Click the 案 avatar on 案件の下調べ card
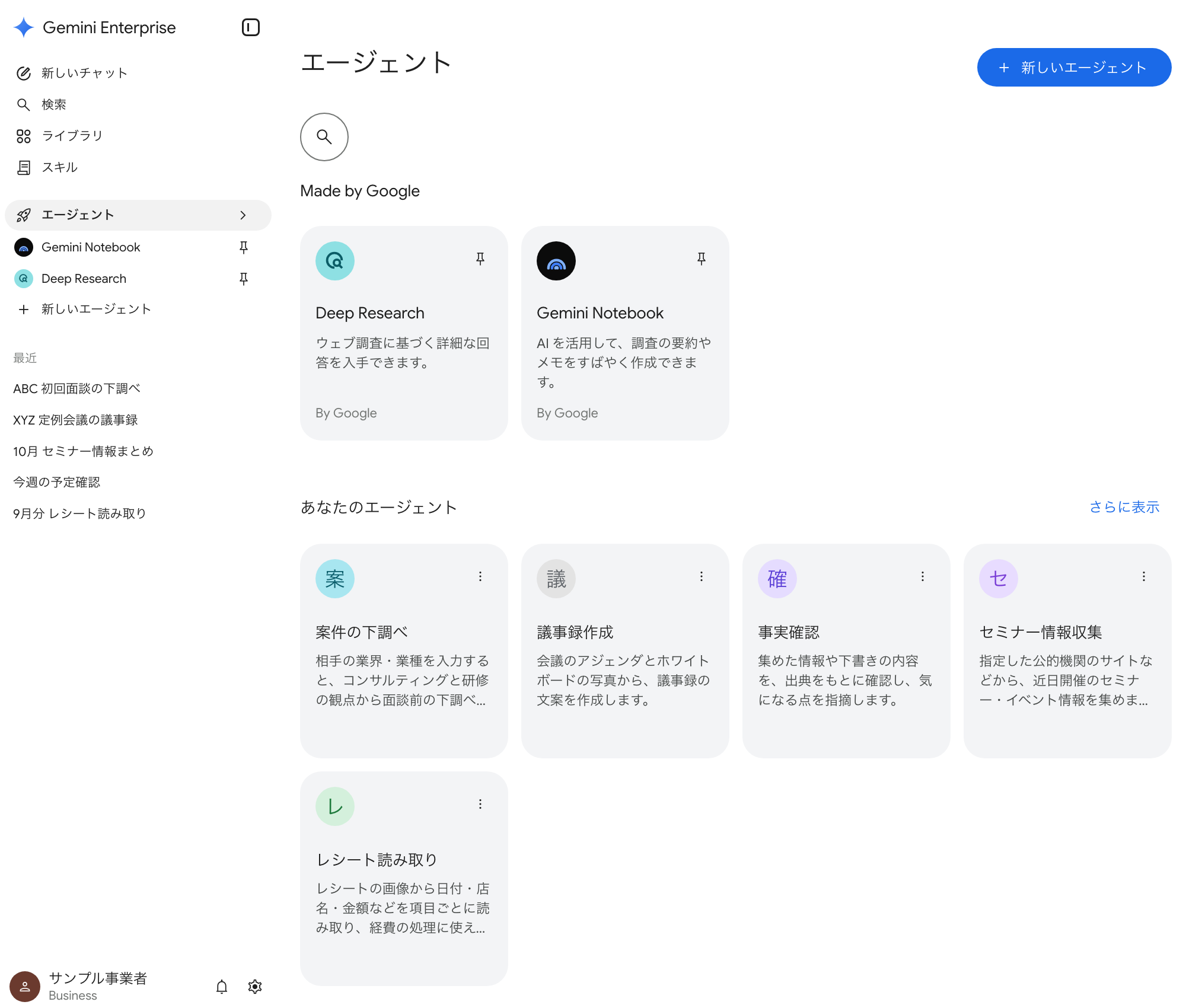Viewport: 1186px width, 1008px height. point(335,579)
